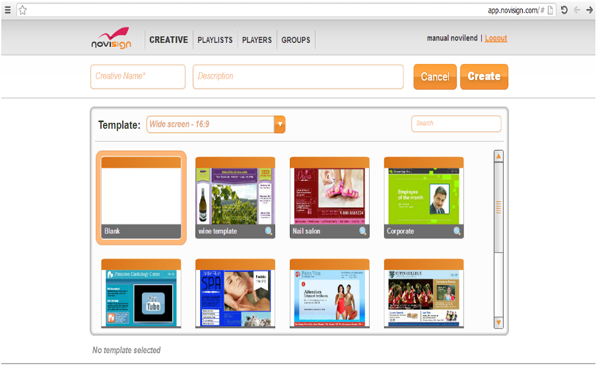Reload the page with the refresh icon
Image resolution: width=600 pixels, height=371 pixels.
click(x=564, y=10)
